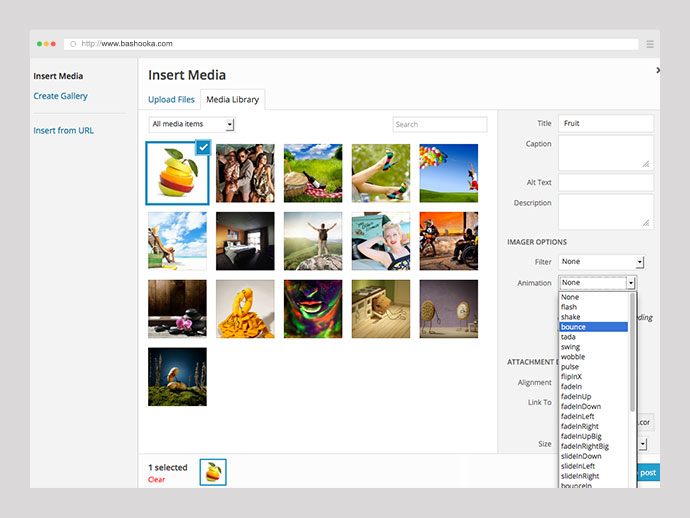690x518 pixels.
Task: Choose slideInRight animation option
Action: click(593, 476)
